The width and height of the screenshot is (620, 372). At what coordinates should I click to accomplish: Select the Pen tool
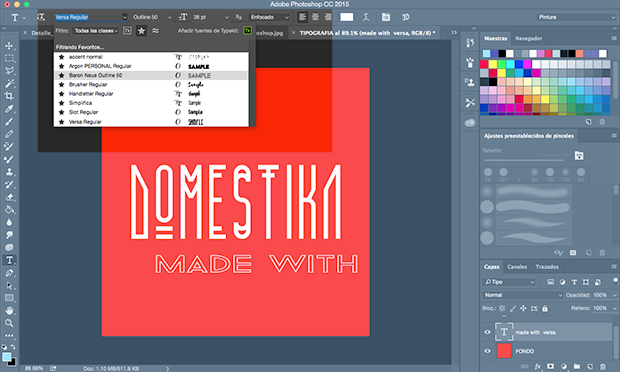[x=9, y=273]
